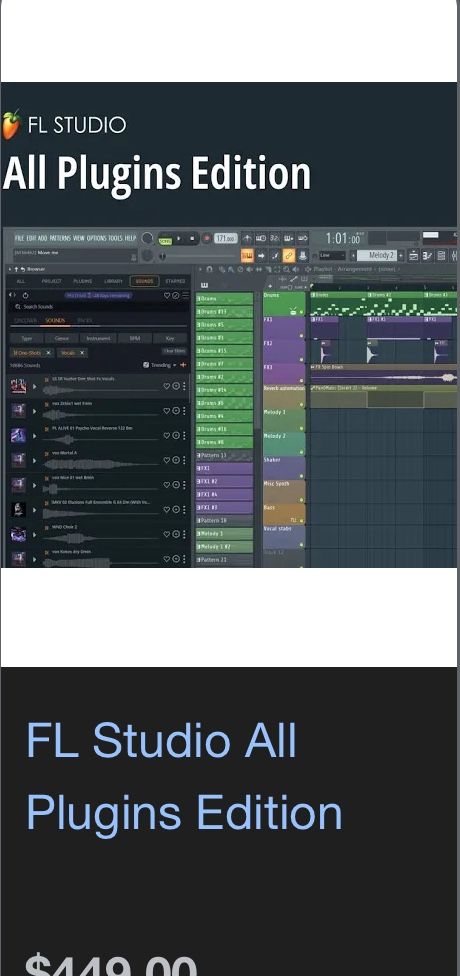This screenshot has width=460, height=976.
Task: Open options dots for MAD Choir 2
Action: pos(184,535)
